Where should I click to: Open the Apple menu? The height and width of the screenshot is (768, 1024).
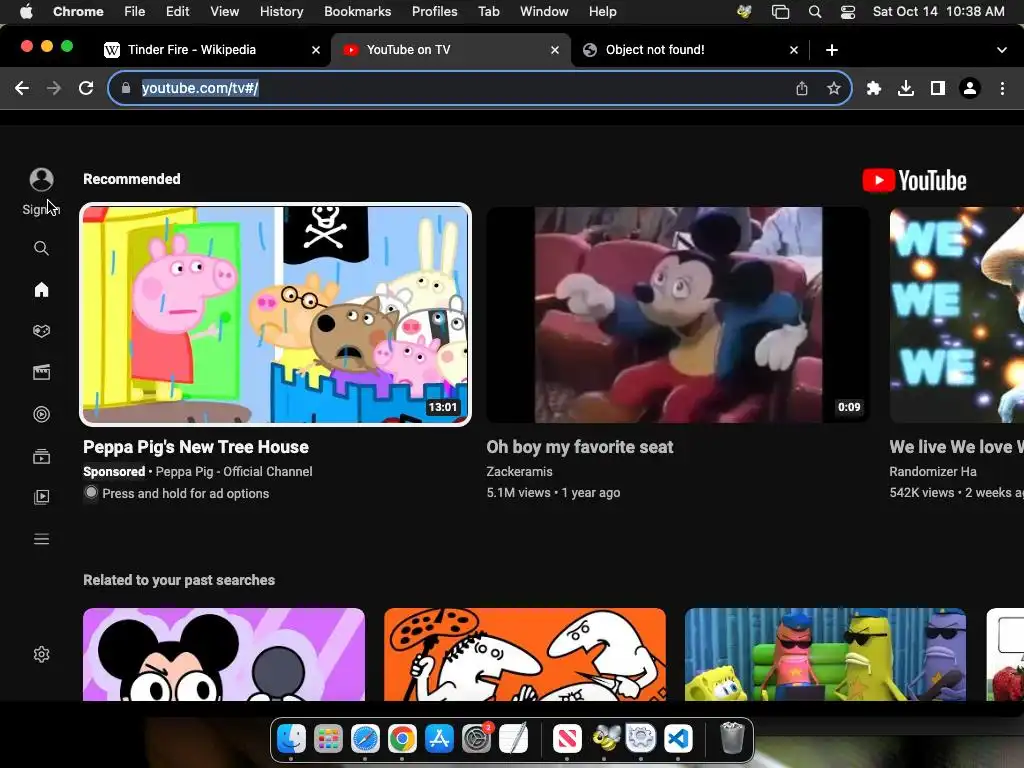[26, 12]
